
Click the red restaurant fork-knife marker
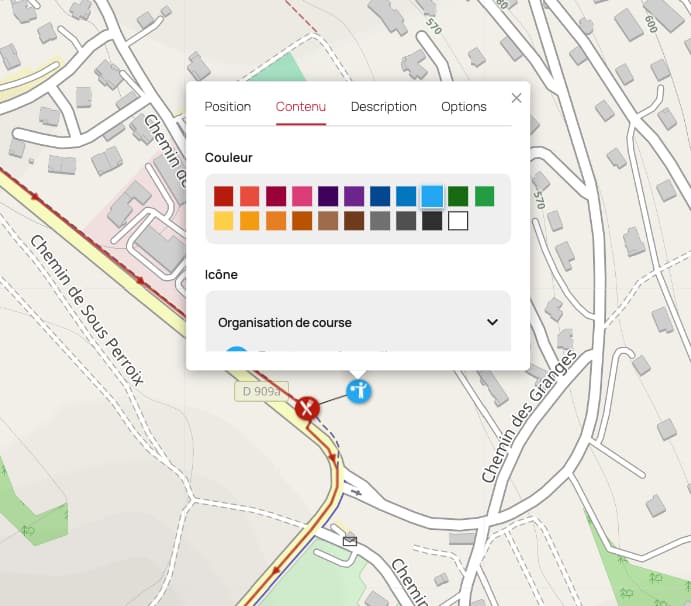(307, 408)
